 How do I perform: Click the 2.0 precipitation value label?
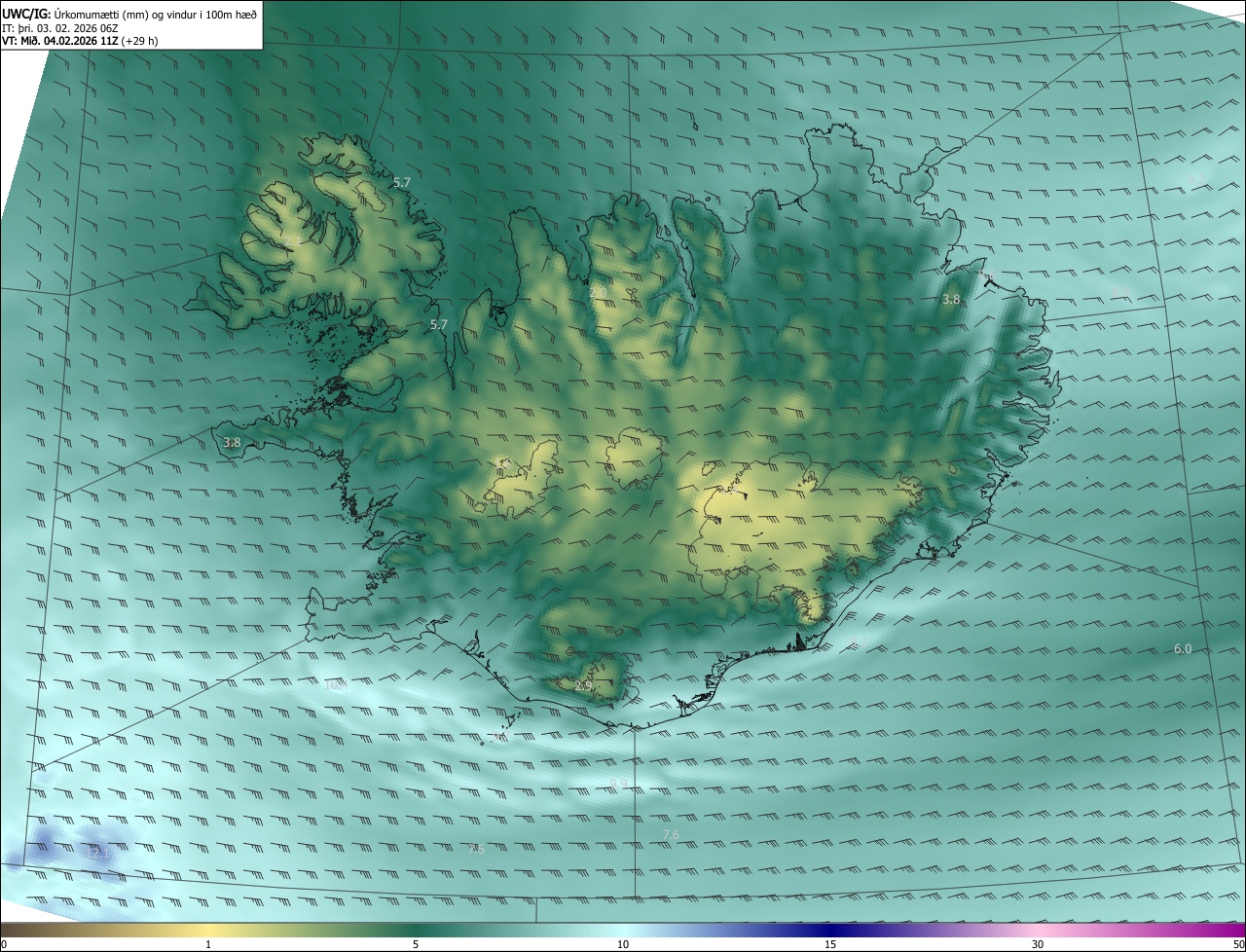(x=598, y=292)
